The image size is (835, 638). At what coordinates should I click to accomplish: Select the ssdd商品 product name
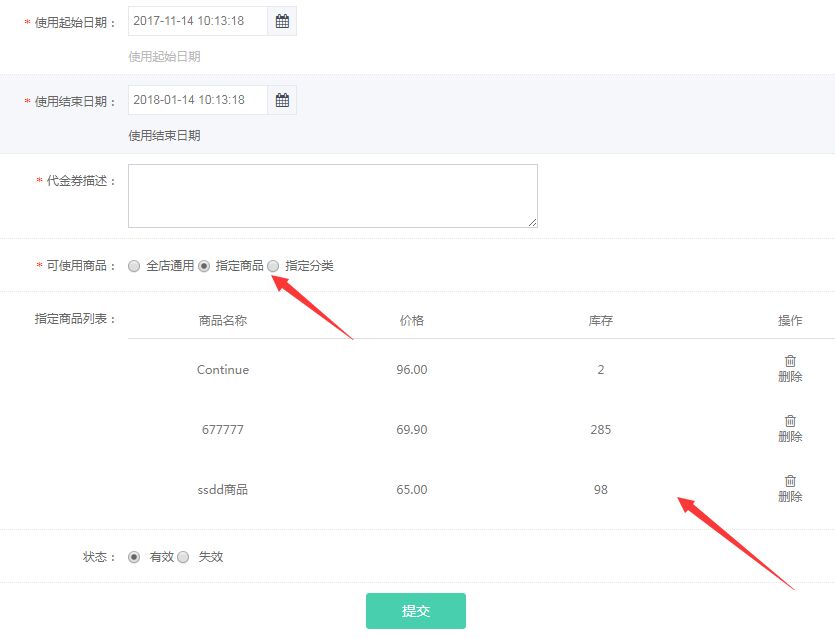click(223, 490)
